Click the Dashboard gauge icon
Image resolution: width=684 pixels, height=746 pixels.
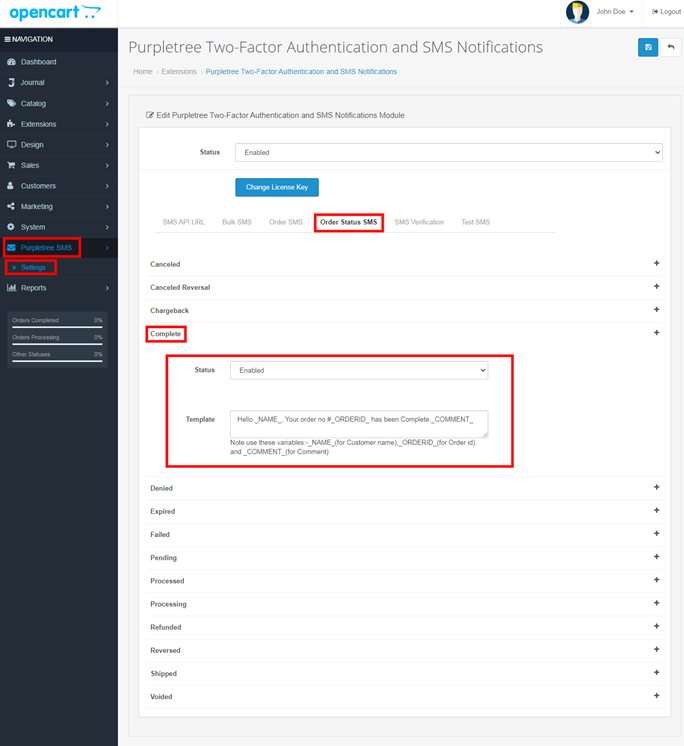click(11, 62)
